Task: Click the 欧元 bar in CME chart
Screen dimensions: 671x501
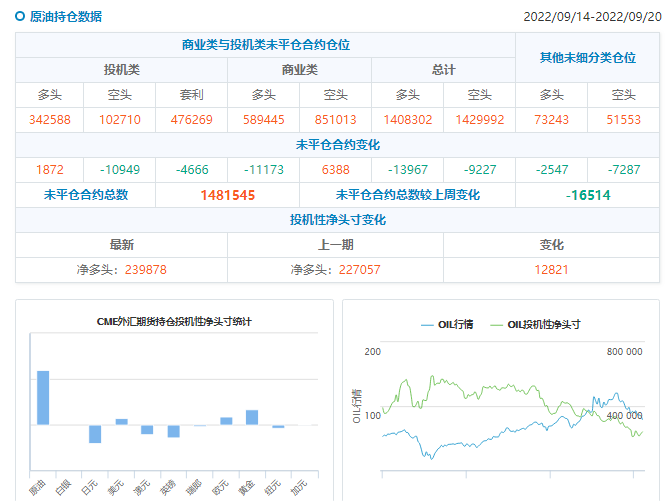Action: point(226,421)
